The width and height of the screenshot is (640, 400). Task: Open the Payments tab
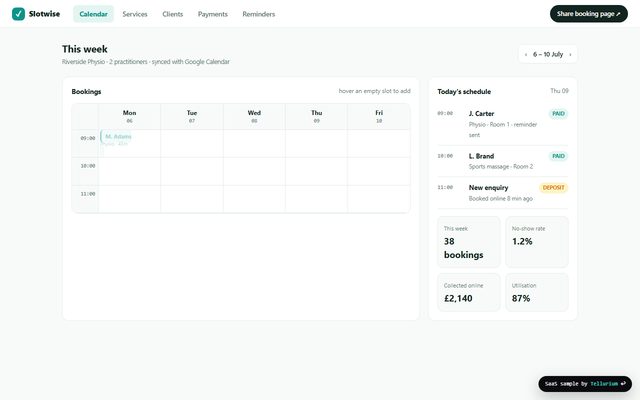point(213,14)
